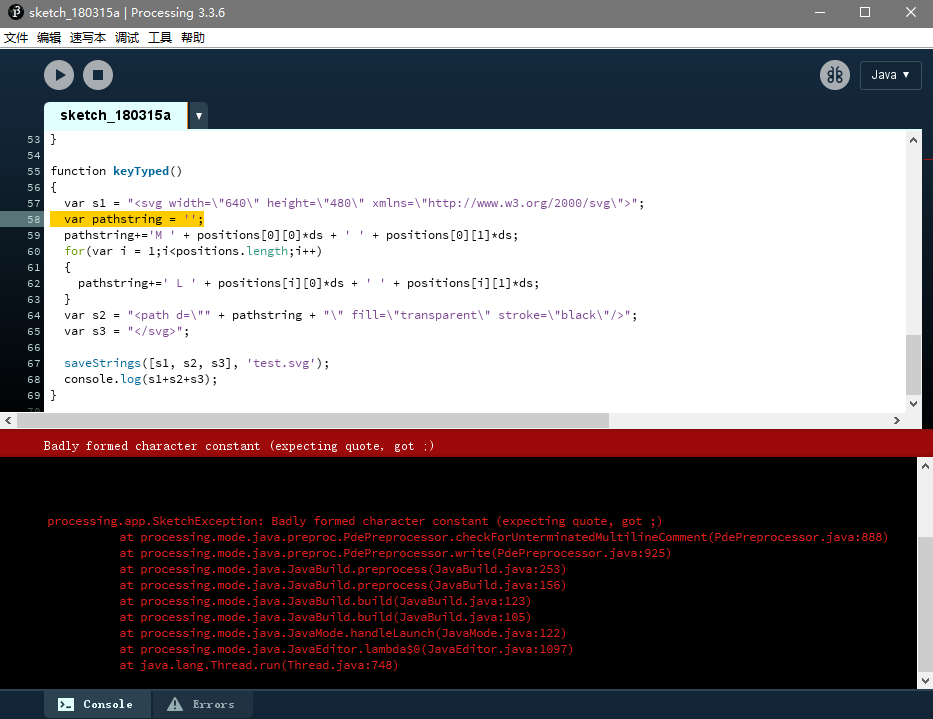Click the editor horizontal scrollbar thumb

[x=313, y=420]
